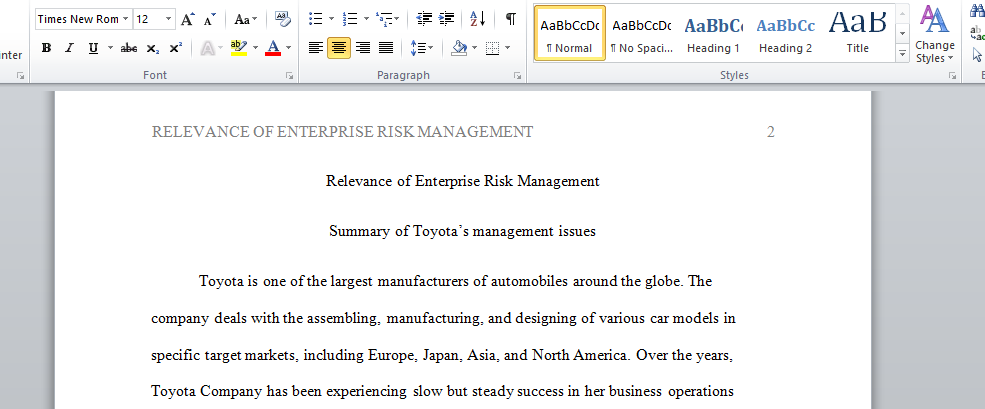Show paragraph marks with pilcrow icon
This screenshot has width=985, height=409.
(x=511, y=19)
